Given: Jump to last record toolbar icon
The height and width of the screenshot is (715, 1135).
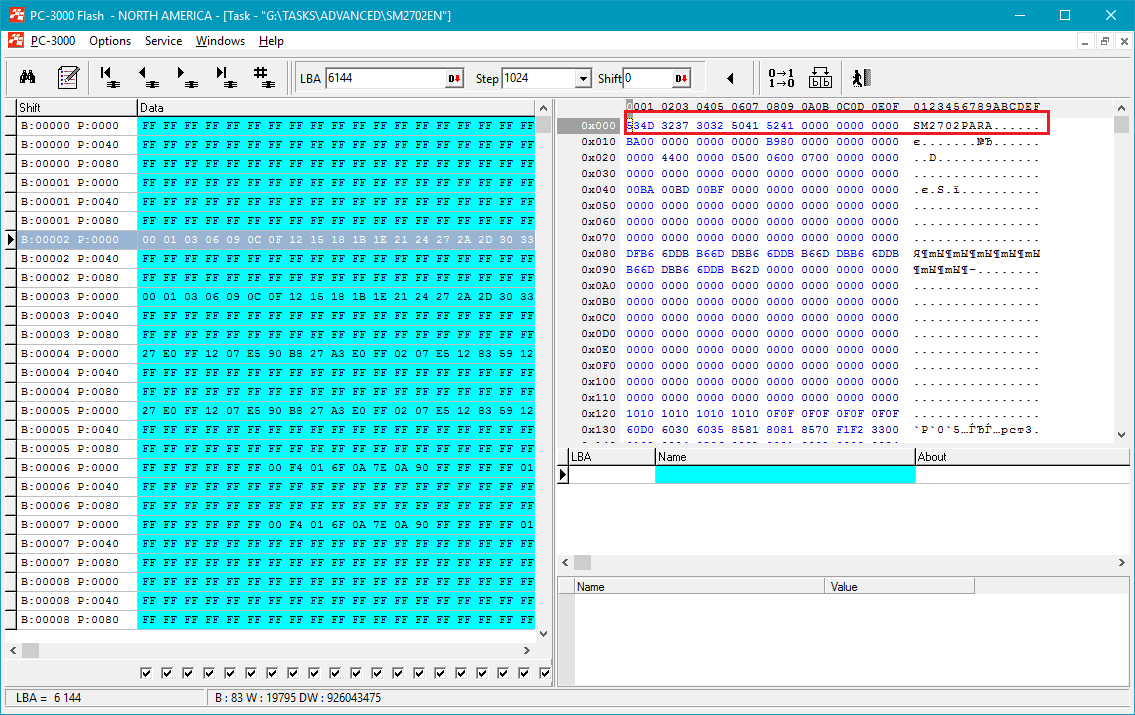Looking at the screenshot, I should [x=227, y=77].
